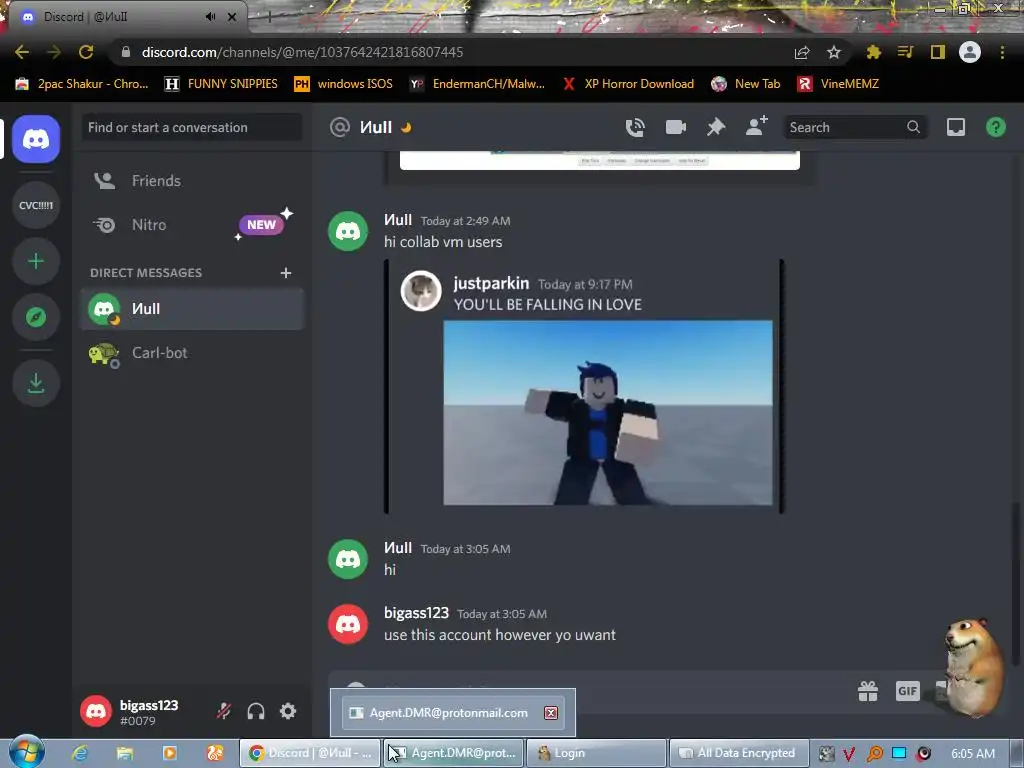Click Find or start a conversation box
The width and height of the screenshot is (1024, 768).
(x=192, y=127)
